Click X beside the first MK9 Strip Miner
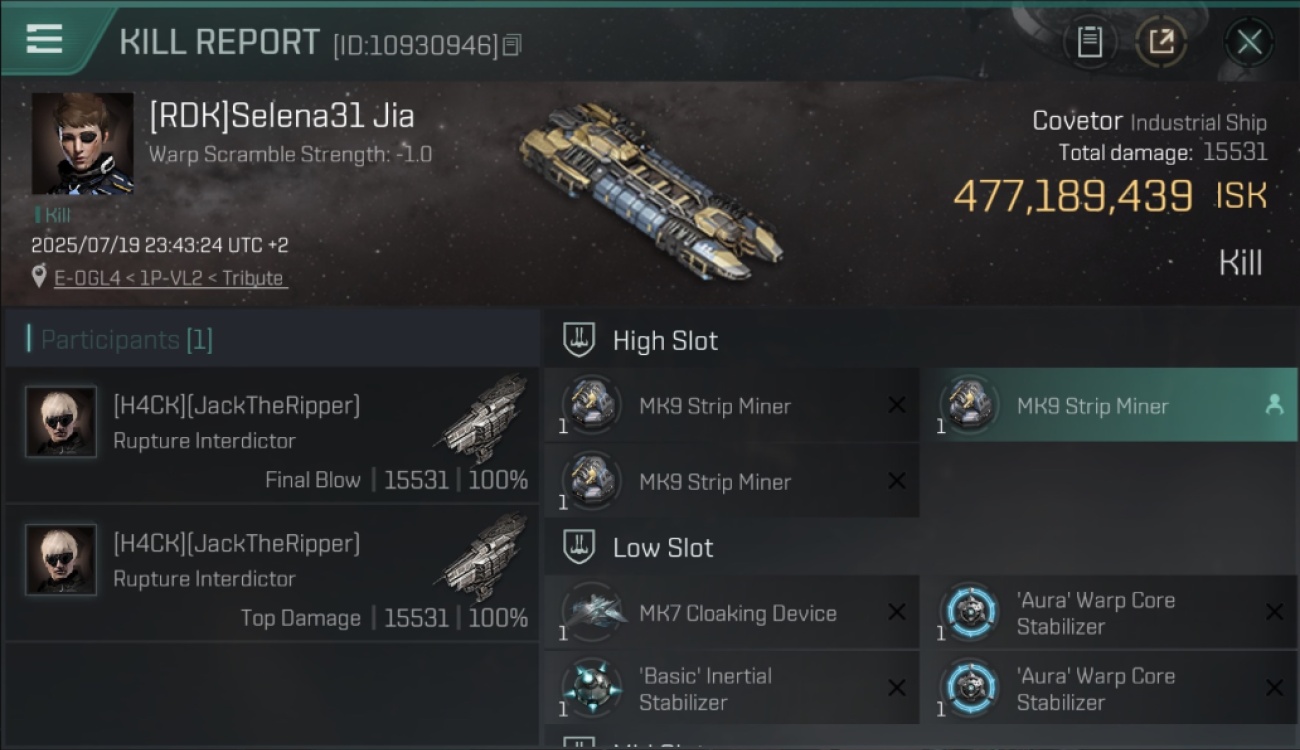The height and width of the screenshot is (750, 1300). 897,405
